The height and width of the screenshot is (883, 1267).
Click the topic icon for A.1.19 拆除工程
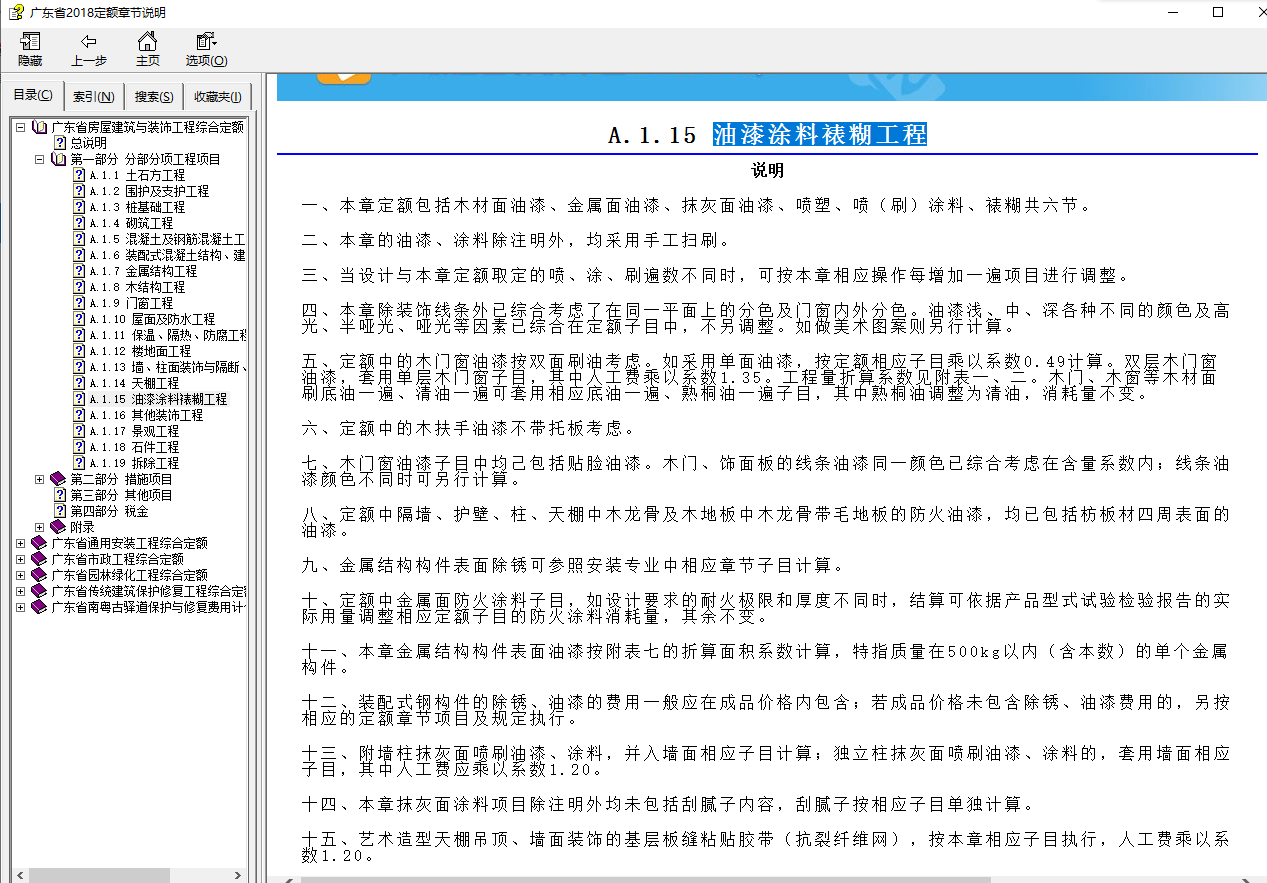[79, 463]
